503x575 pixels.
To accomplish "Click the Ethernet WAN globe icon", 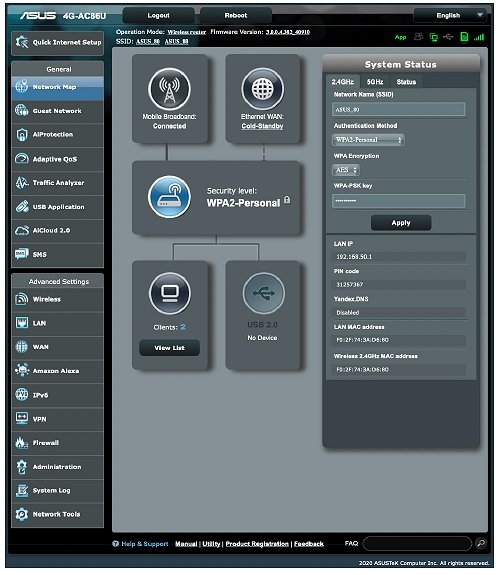I will pyautogui.click(x=262, y=89).
